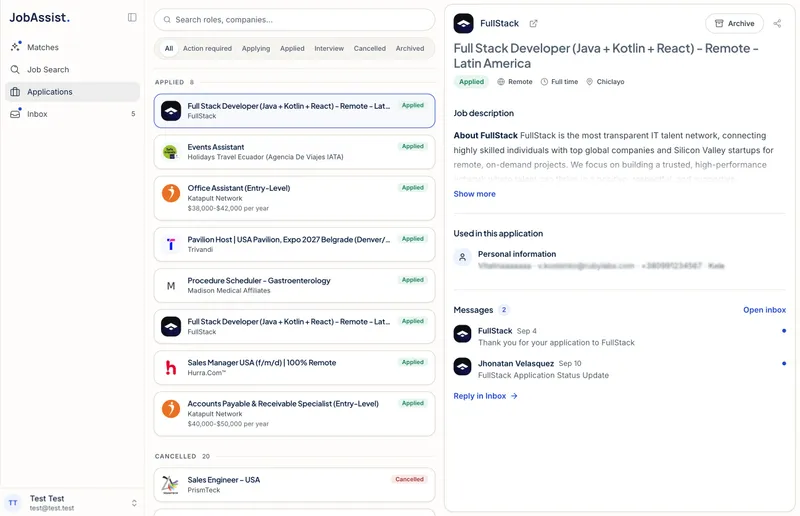Open FullStack external link icon
The image size is (800, 516).
(x=533, y=23)
